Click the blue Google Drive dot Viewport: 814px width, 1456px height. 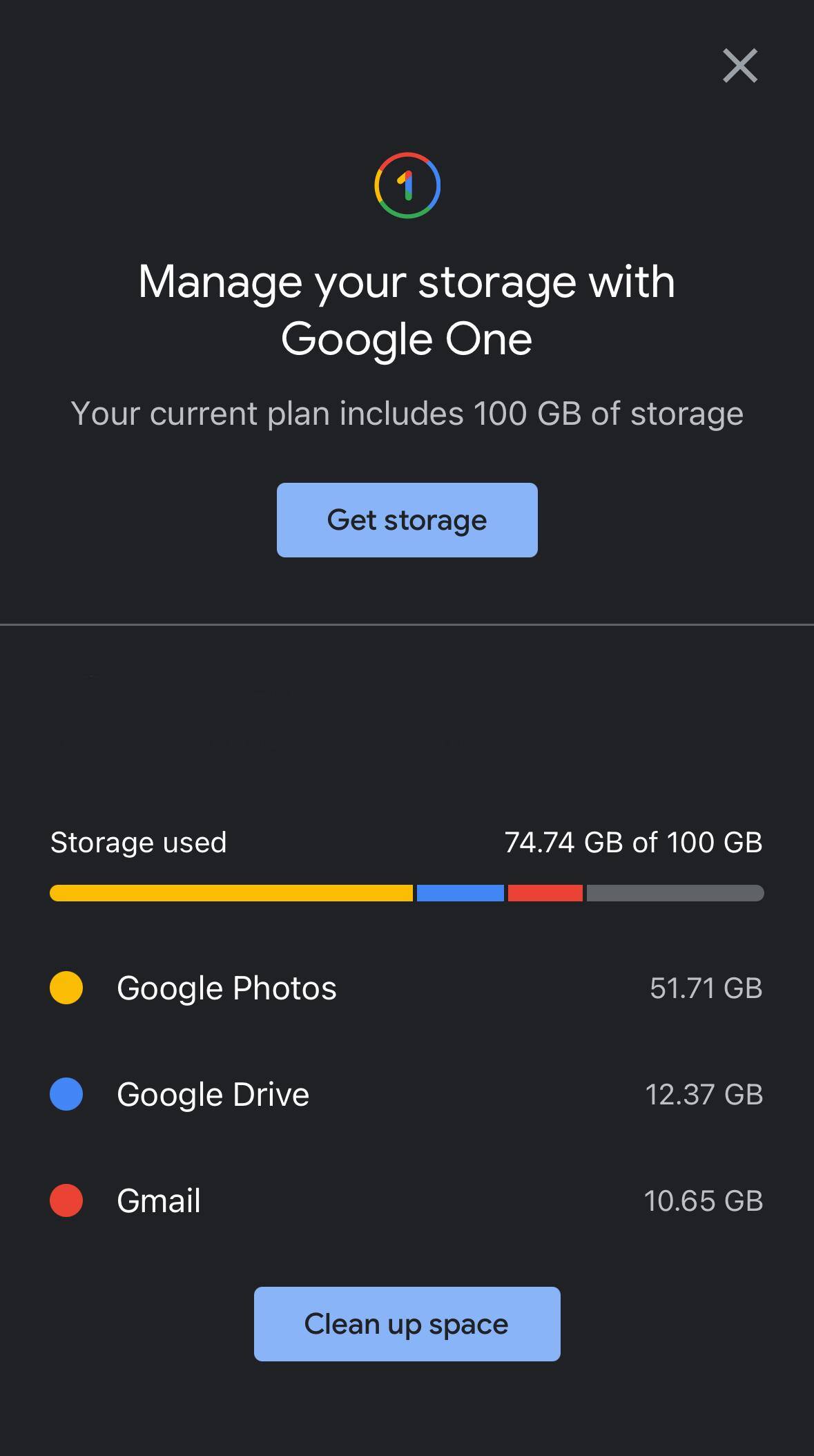pos(66,1095)
